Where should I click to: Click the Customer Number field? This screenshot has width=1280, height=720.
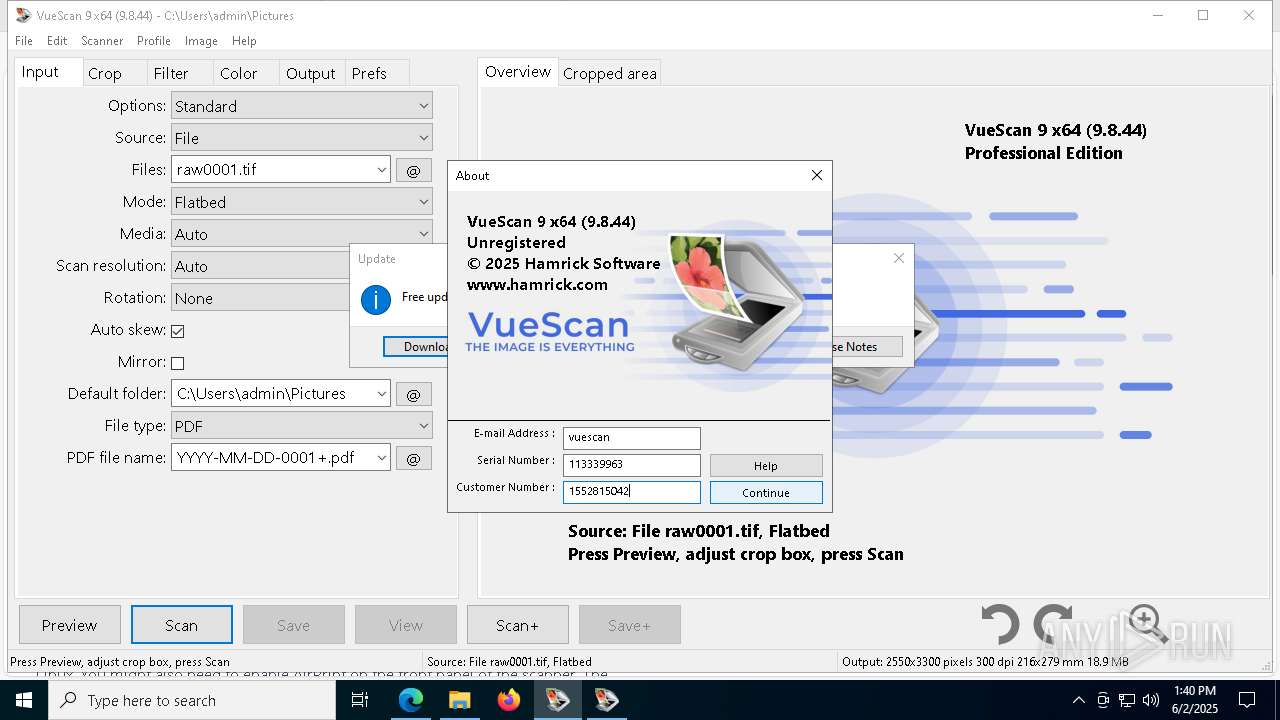[x=632, y=492]
